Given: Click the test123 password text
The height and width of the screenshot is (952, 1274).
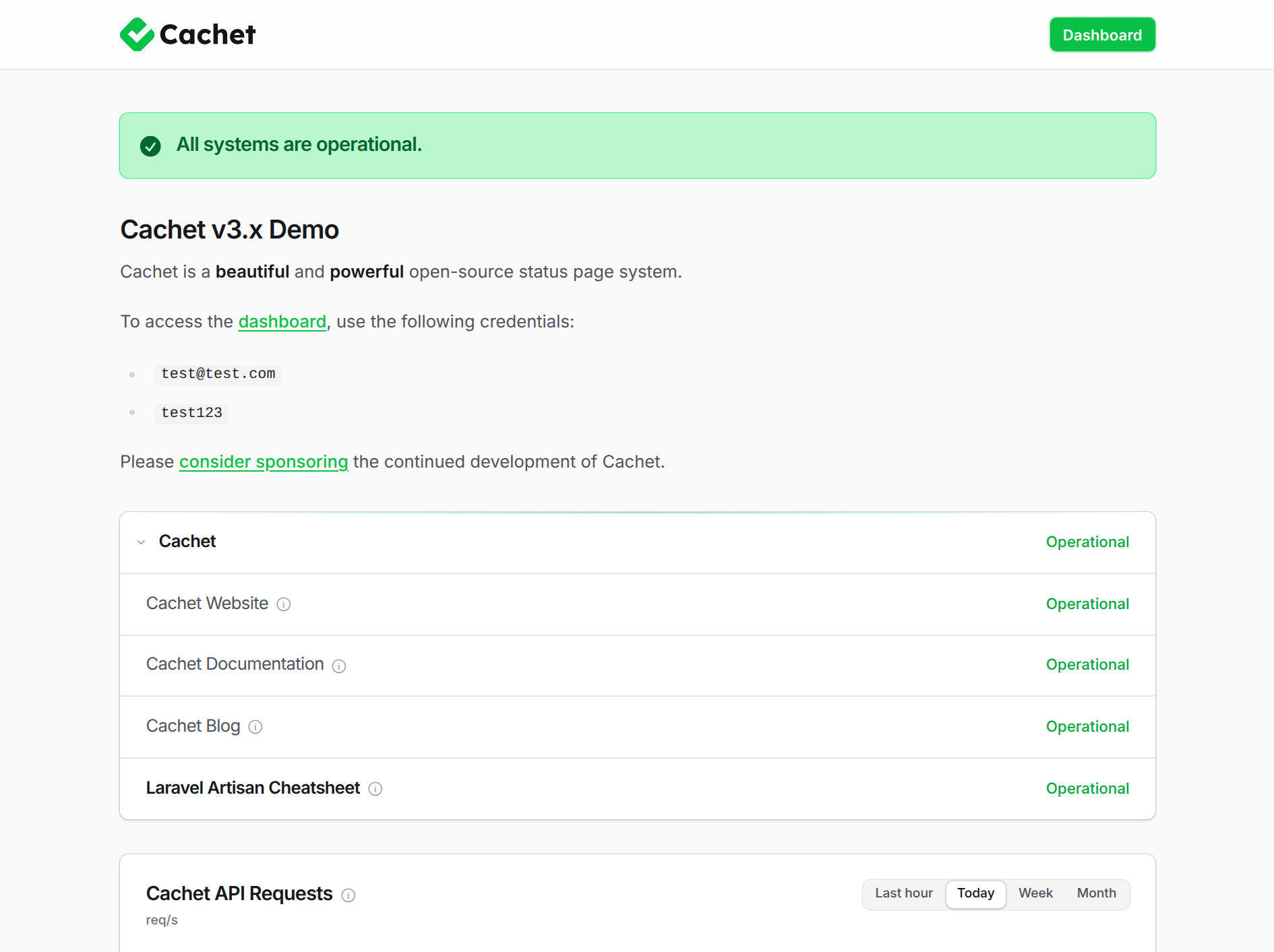Looking at the screenshot, I should tap(192, 413).
